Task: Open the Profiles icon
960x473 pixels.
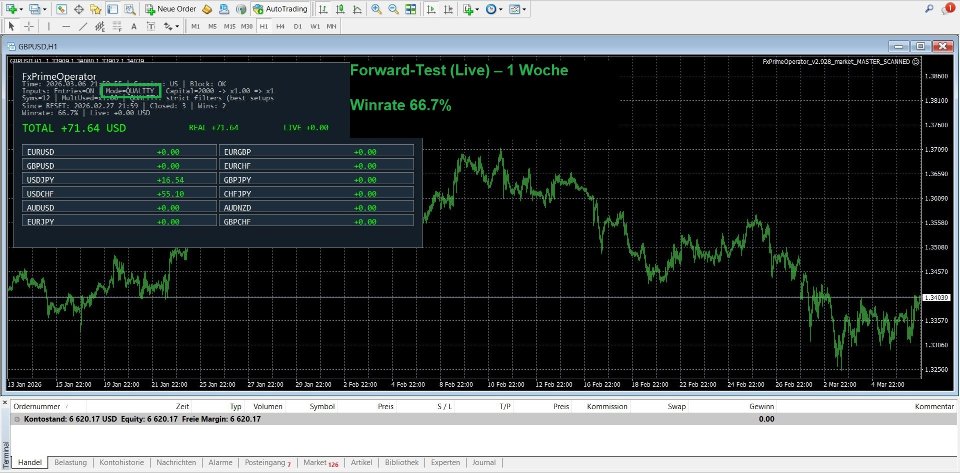Action: point(34,9)
